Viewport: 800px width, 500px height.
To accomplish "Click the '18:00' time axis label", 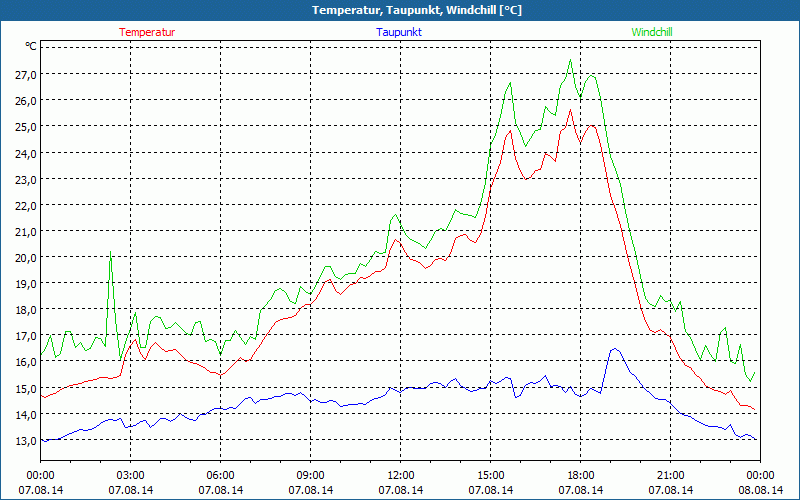I will tap(581, 476).
